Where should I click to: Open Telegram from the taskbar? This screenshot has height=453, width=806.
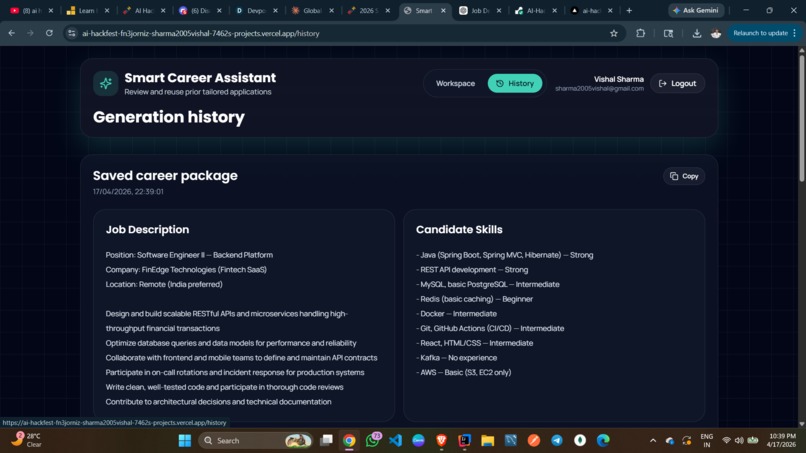tap(557, 440)
